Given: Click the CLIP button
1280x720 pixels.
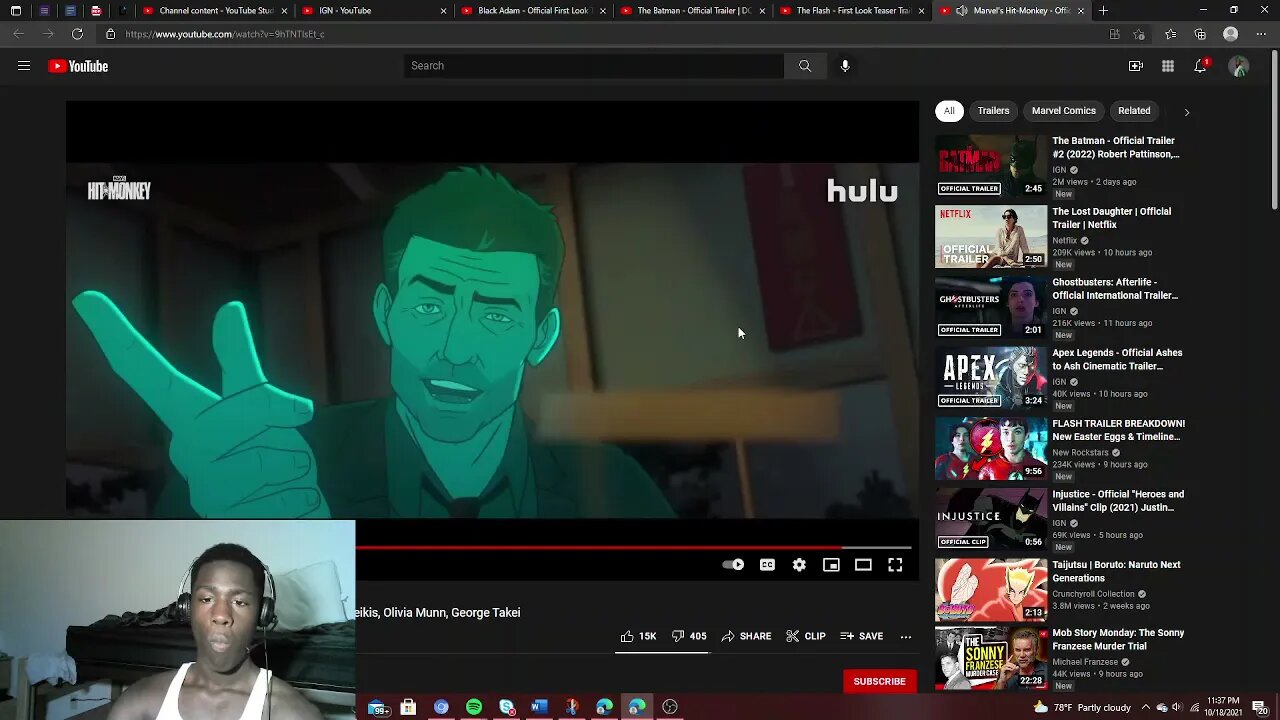Looking at the screenshot, I should coord(806,636).
